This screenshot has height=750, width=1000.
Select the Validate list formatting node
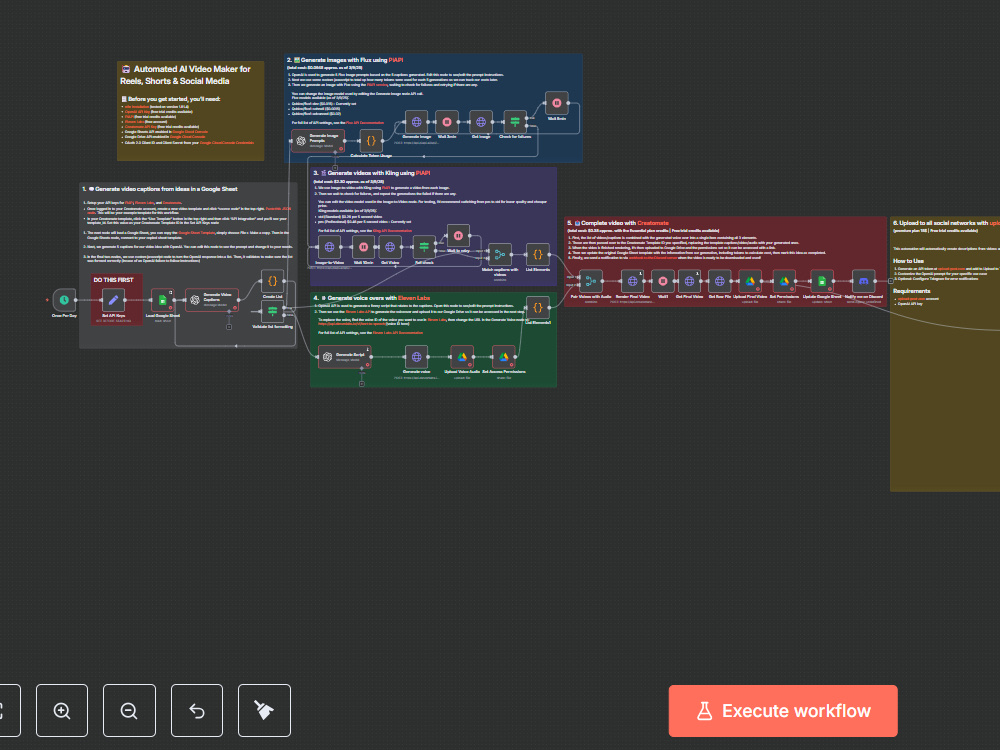point(272,311)
